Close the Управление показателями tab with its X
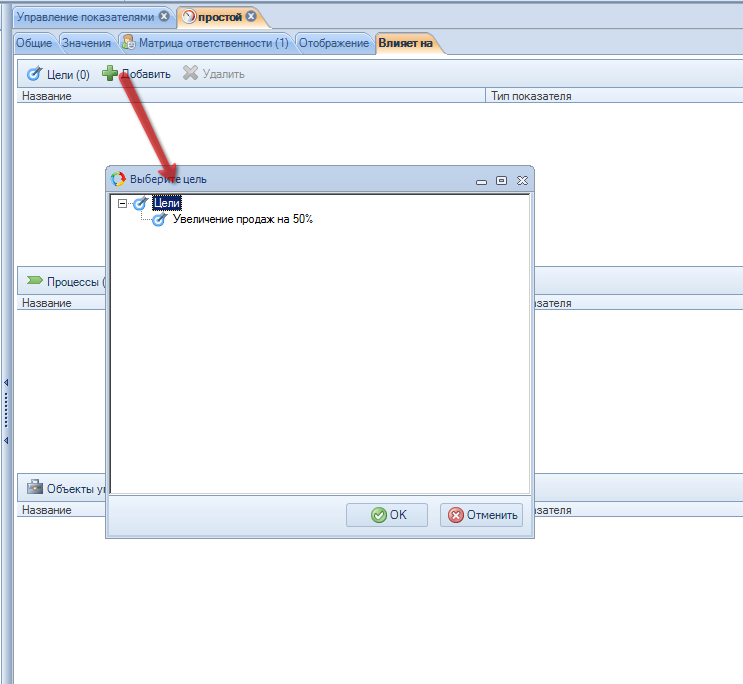This screenshot has width=743, height=684. click(x=164, y=16)
